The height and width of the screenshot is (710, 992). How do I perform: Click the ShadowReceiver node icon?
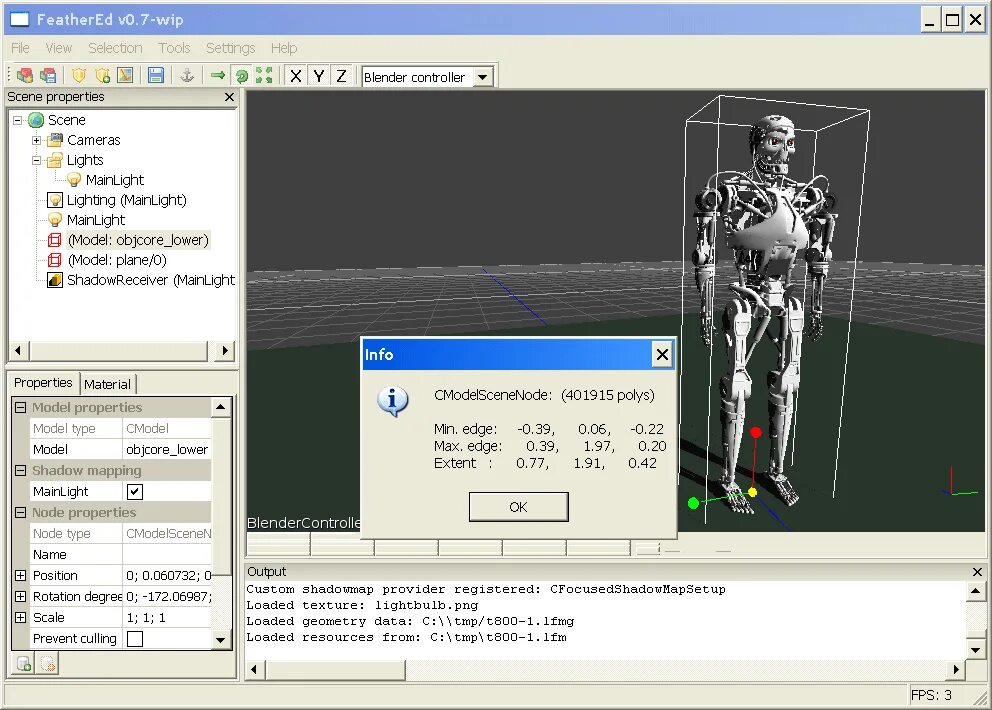tap(55, 280)
